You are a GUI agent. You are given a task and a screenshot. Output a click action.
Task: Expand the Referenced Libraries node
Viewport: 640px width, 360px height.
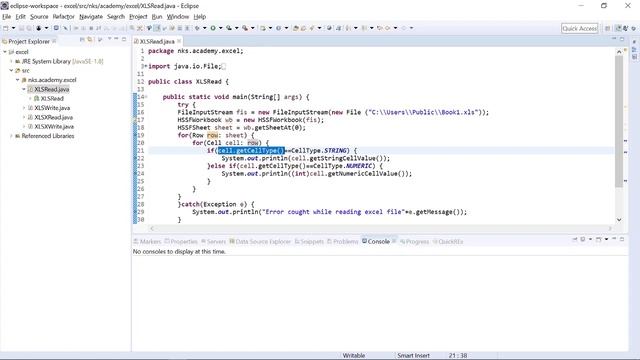tap(11, 136)
